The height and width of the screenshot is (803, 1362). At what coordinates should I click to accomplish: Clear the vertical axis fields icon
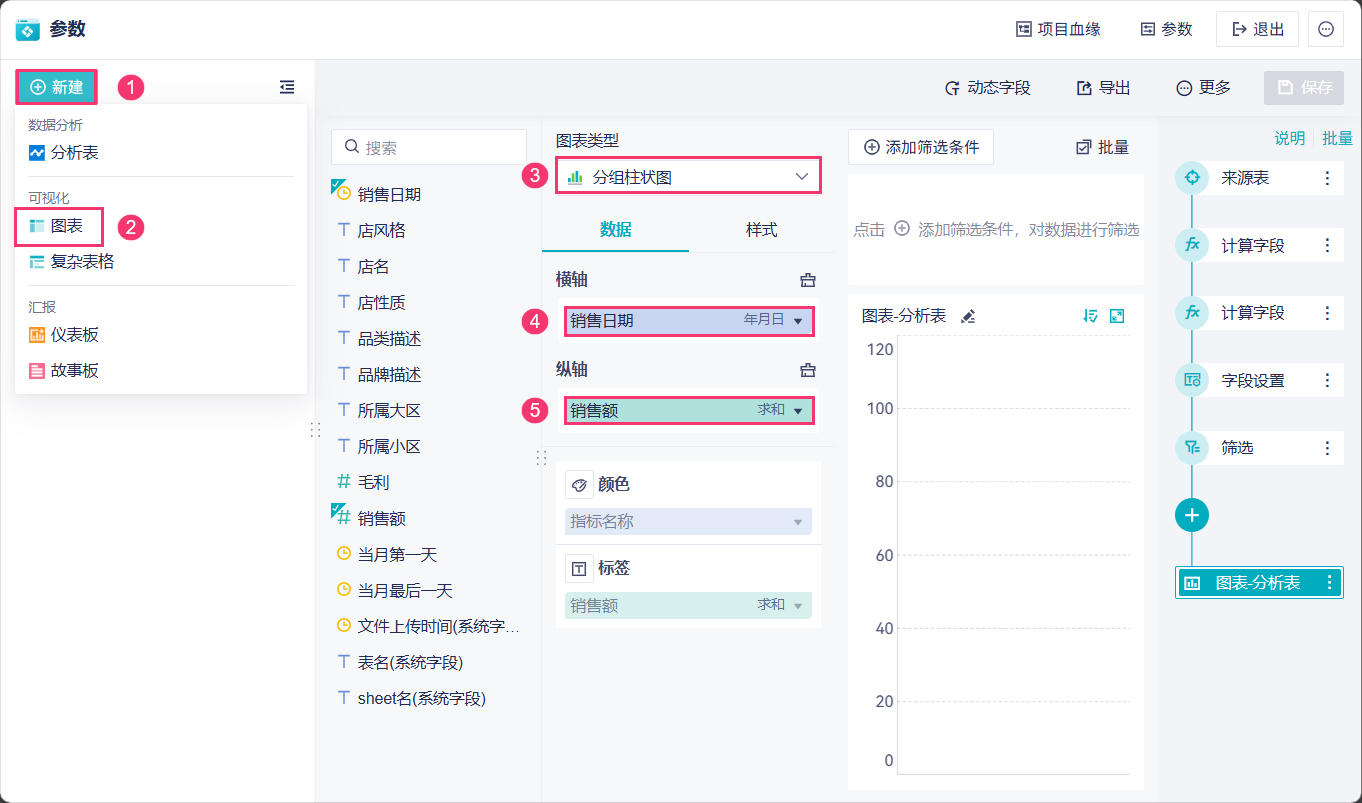pos(808,370)
